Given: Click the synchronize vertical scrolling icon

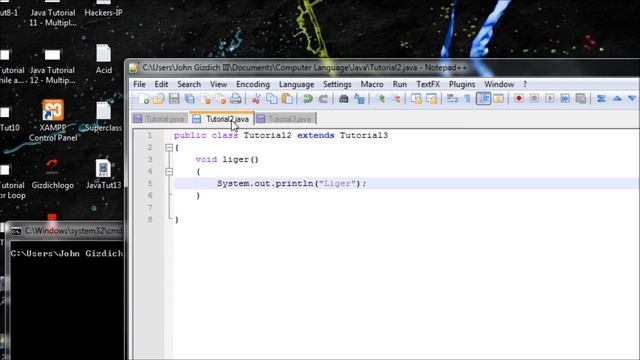Looking at the screenshot, I should [416, 99].
